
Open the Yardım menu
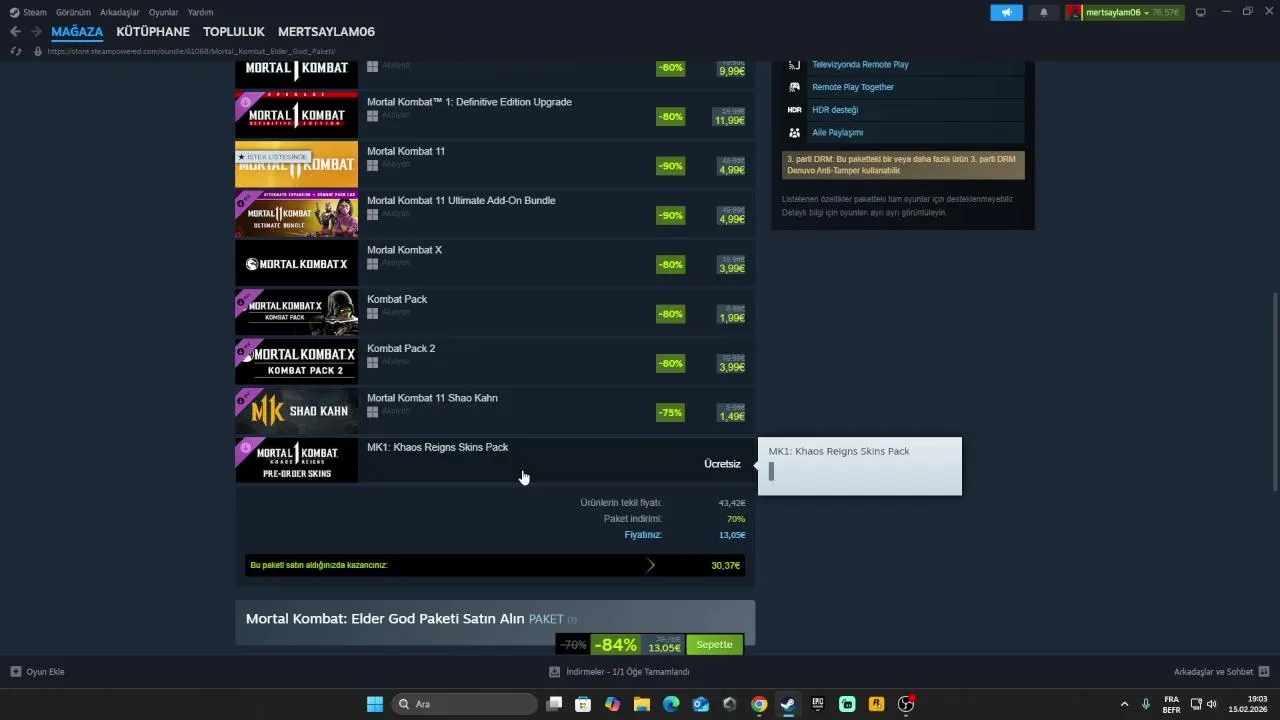[x=201, y=12]
